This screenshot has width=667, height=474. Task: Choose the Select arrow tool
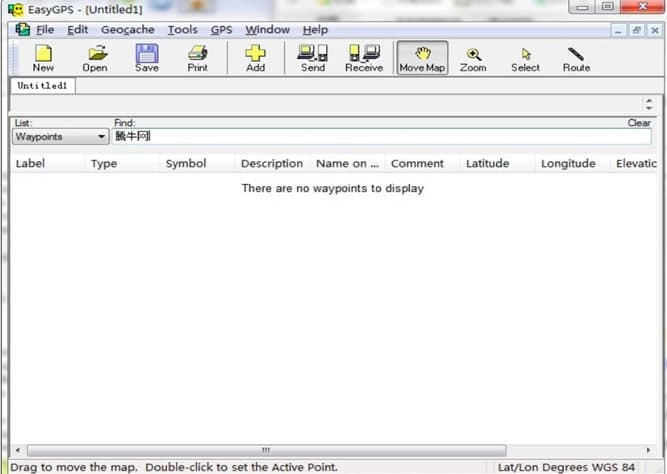(x=525, y=58)
